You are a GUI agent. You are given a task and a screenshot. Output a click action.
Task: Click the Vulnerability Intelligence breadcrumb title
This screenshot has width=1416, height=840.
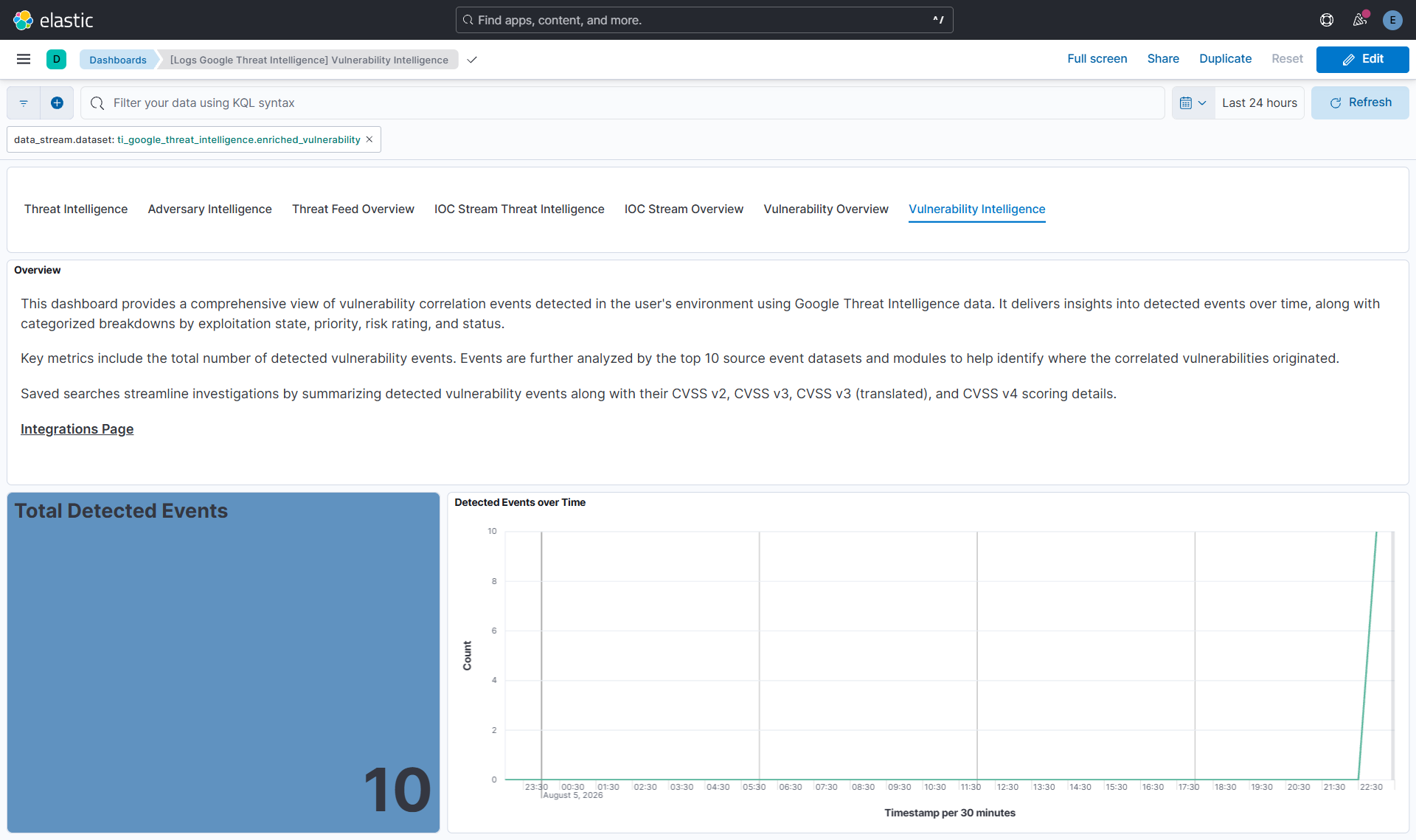309,60
